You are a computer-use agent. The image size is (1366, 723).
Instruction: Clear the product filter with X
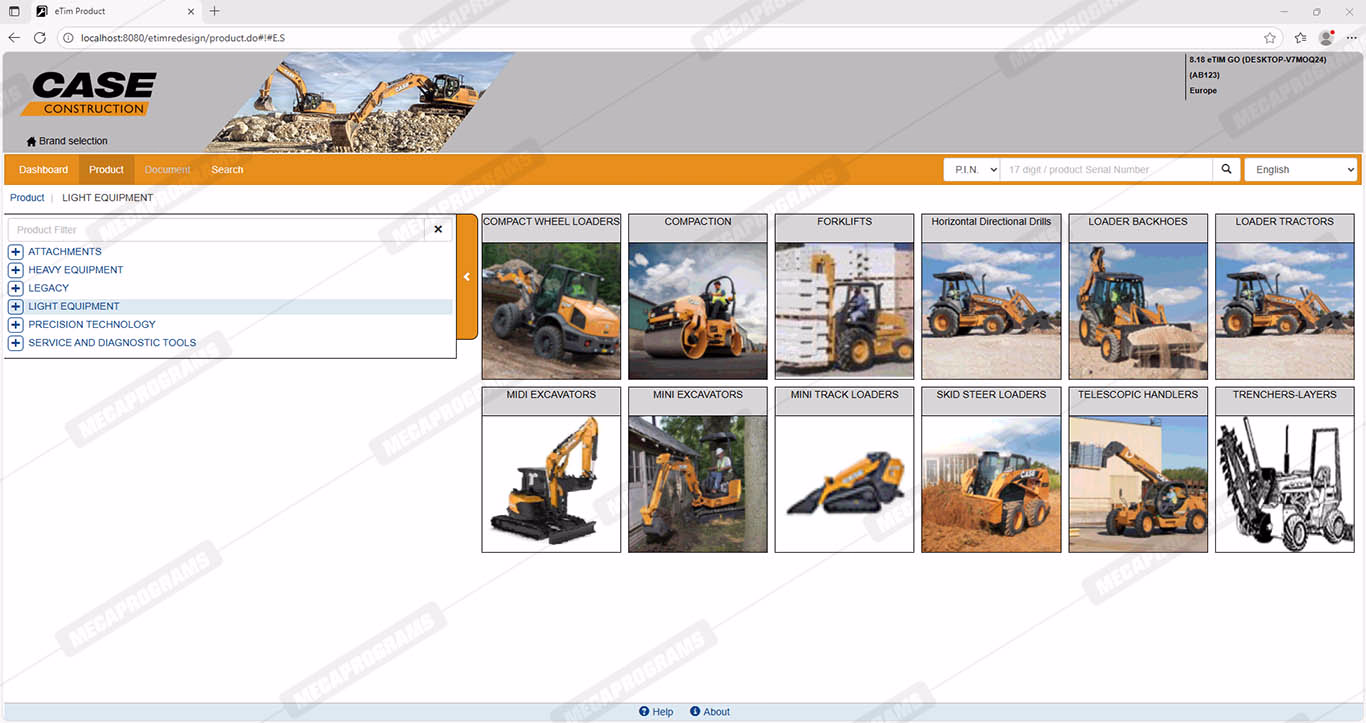438,230
